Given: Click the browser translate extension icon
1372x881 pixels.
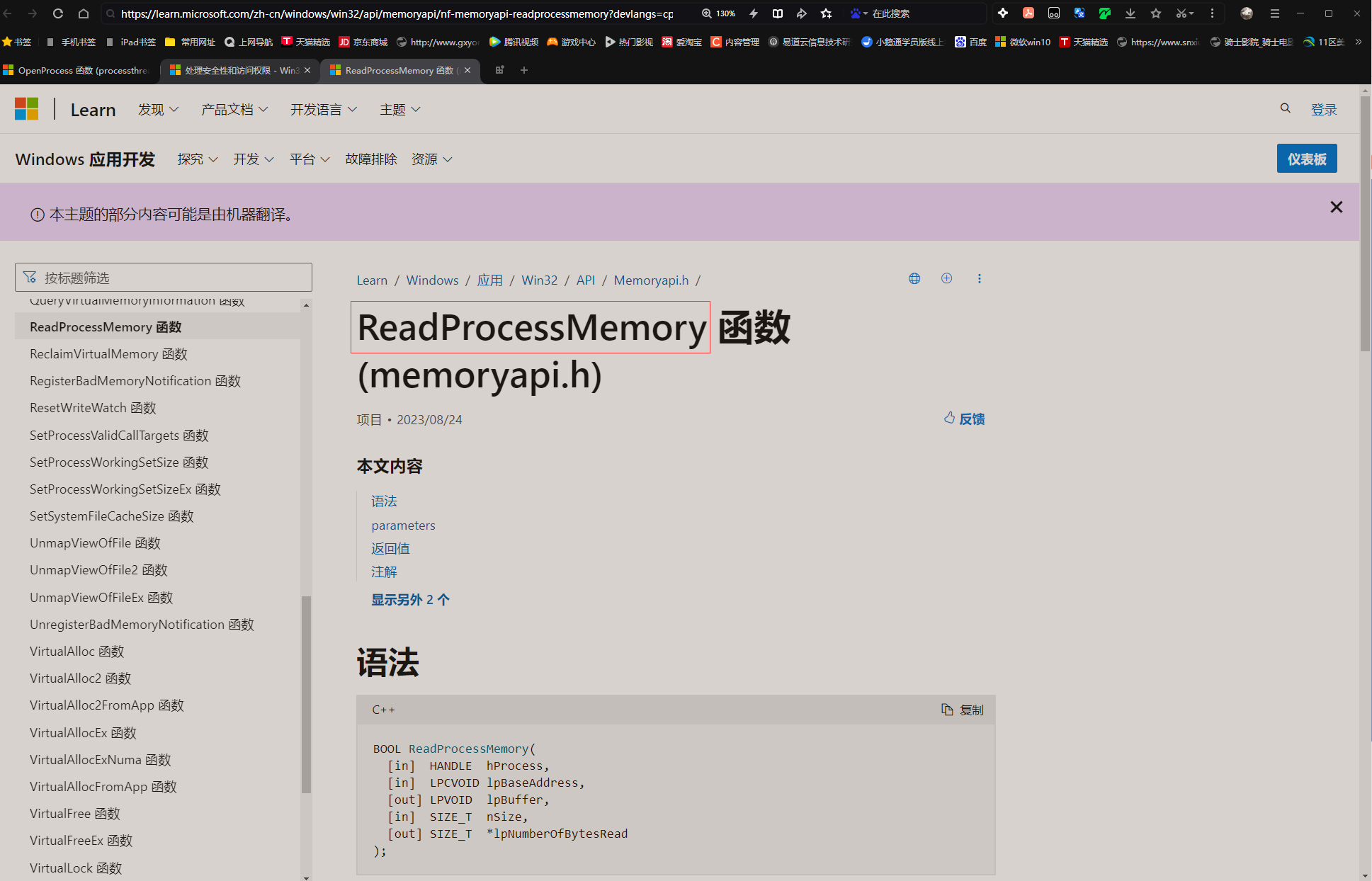Looking at the screenshot, I should [1079, 13].
